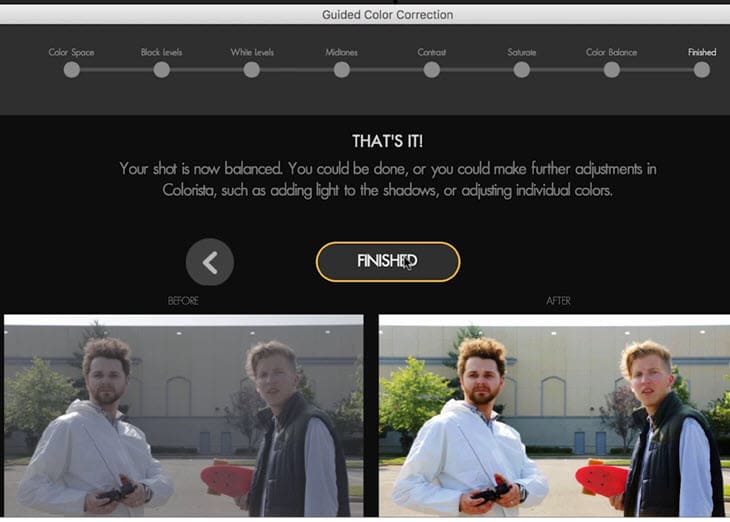The width and height of the screenshot is (730, 522).
Task: Click the Contrast step label
Action: tap(432, 52)
